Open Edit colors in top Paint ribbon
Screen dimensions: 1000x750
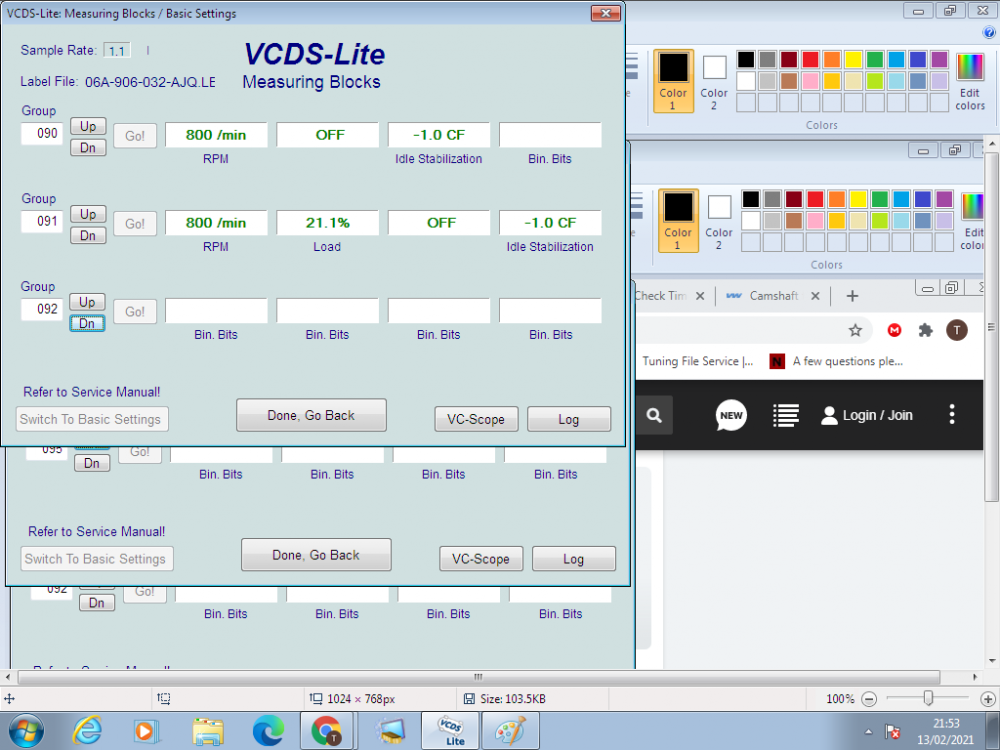[x=970, y=82]
